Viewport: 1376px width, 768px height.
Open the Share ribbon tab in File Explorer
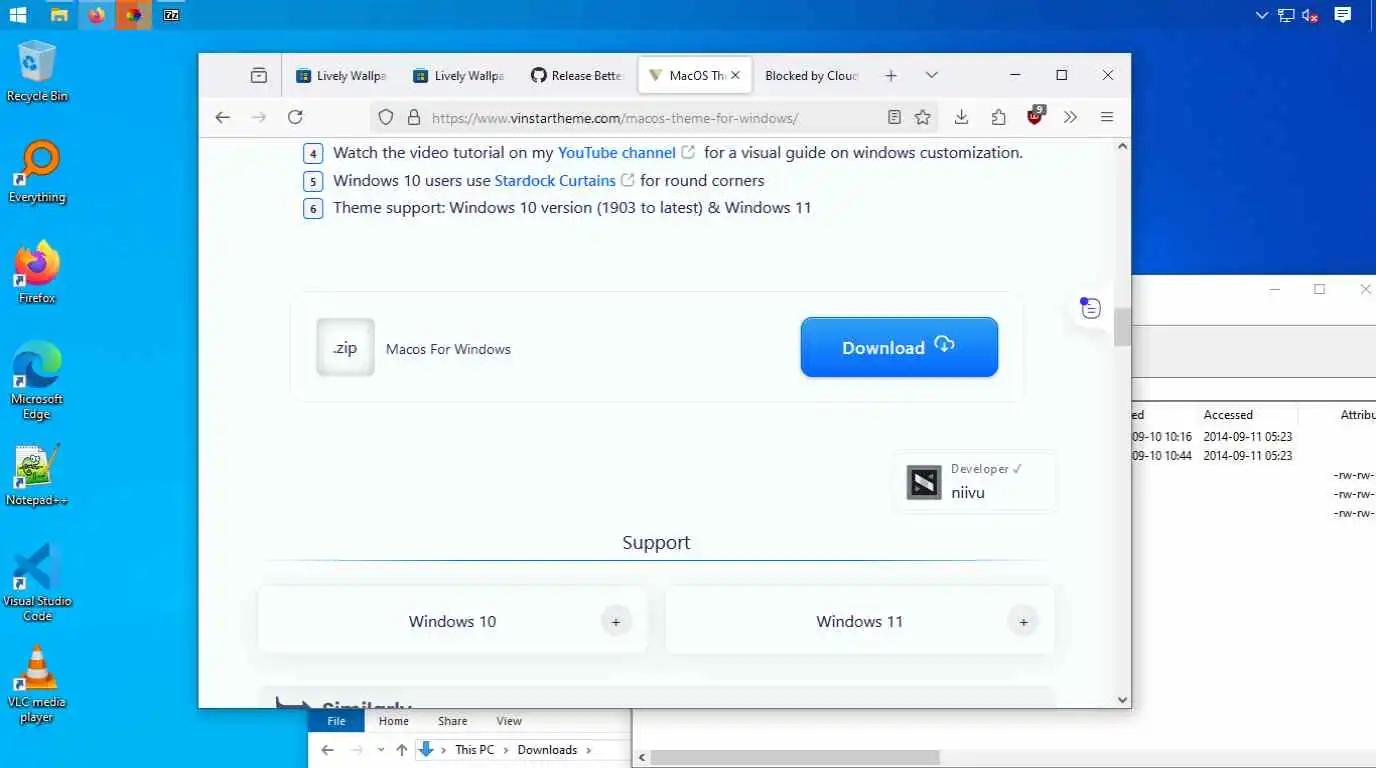452,721
